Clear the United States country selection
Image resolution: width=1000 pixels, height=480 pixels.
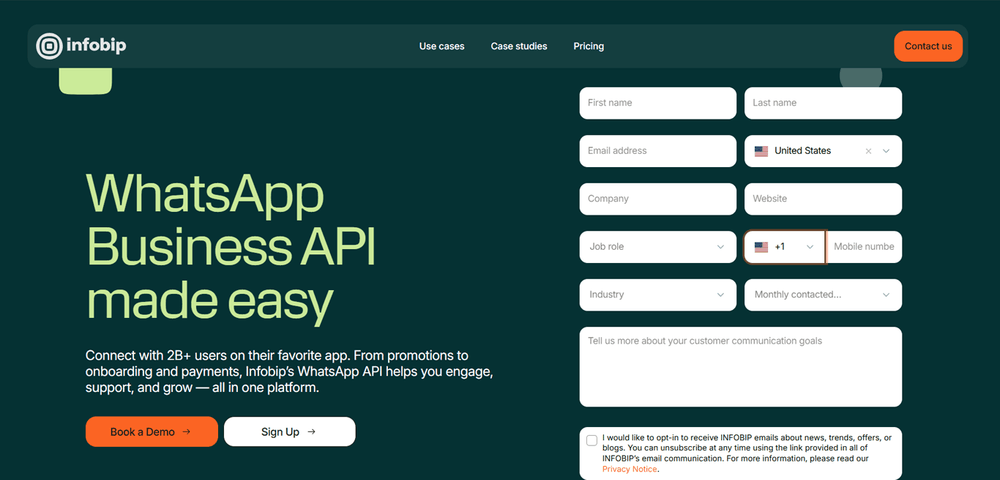(x=868, y=151)
